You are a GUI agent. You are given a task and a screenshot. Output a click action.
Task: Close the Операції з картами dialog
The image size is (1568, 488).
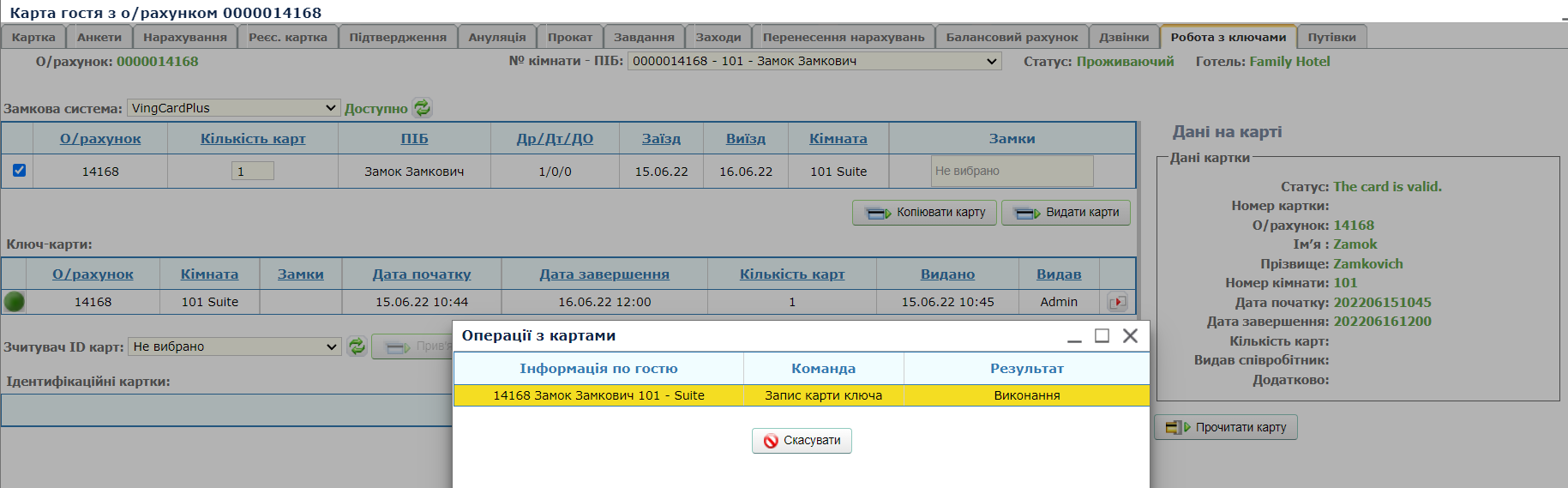(x=1130, y=336)
